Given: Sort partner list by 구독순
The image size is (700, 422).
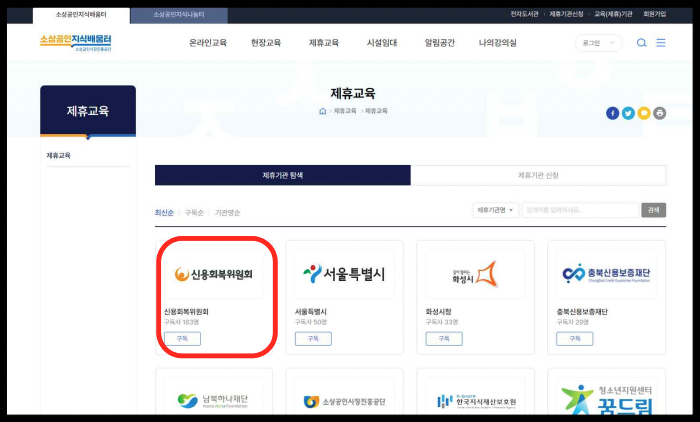Looking at the screenshot, I should pyautogui.click(x=194, y=213).
